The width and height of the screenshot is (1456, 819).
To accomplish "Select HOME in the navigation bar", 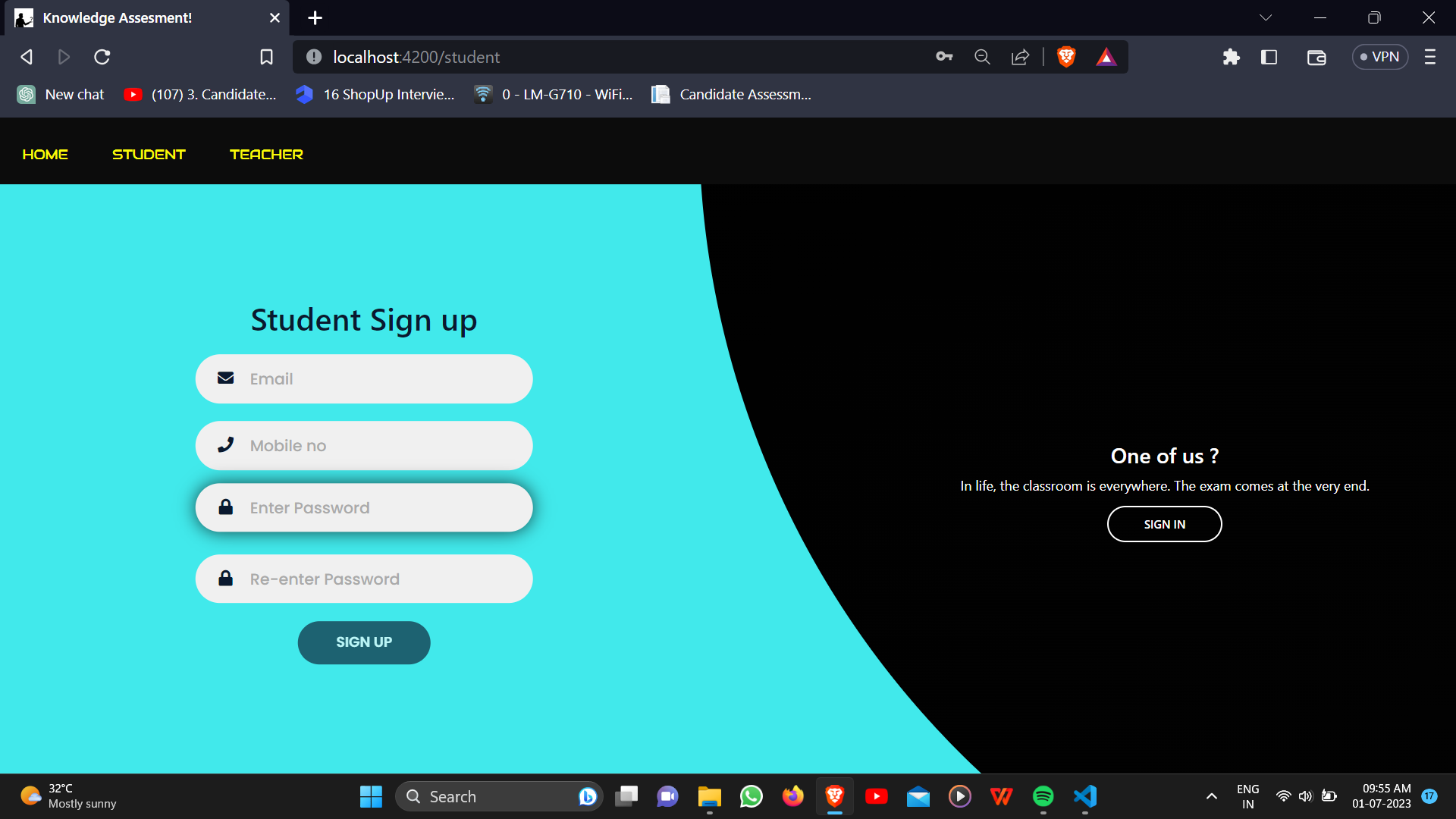I will pos(45,154).
